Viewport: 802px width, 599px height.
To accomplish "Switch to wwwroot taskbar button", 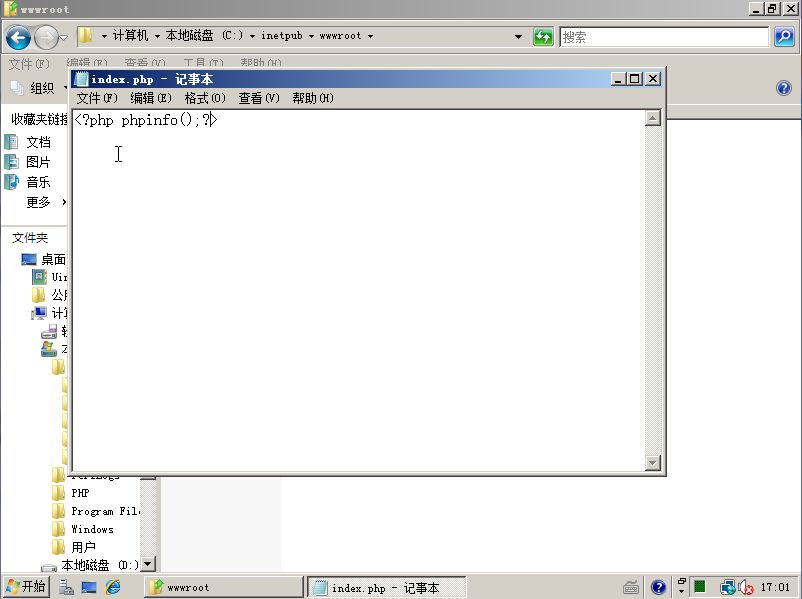I will click(x=223, y=587).
